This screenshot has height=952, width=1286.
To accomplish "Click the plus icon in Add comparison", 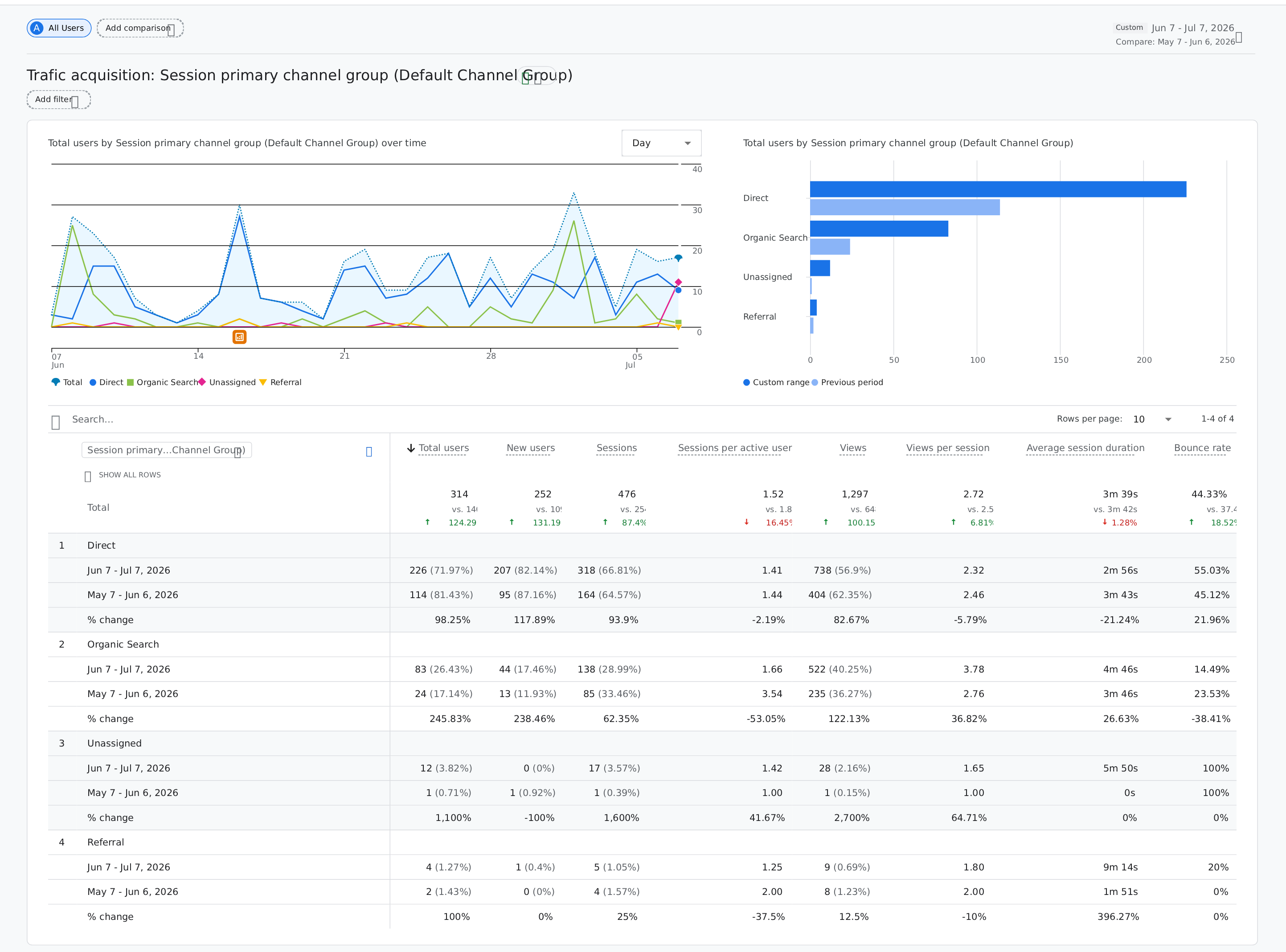I will (x=171, y=30).
